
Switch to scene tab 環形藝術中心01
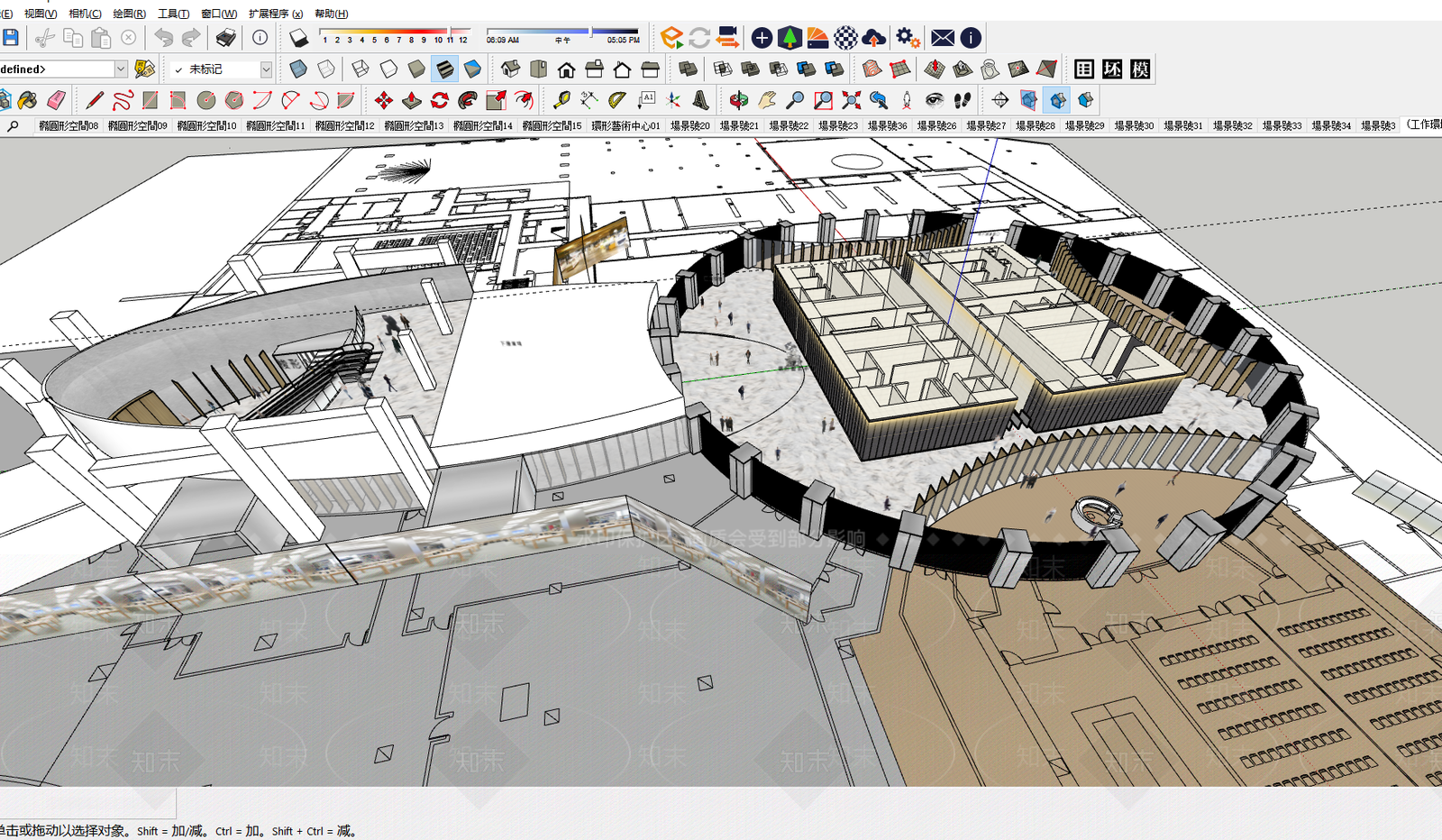[625, 126]
